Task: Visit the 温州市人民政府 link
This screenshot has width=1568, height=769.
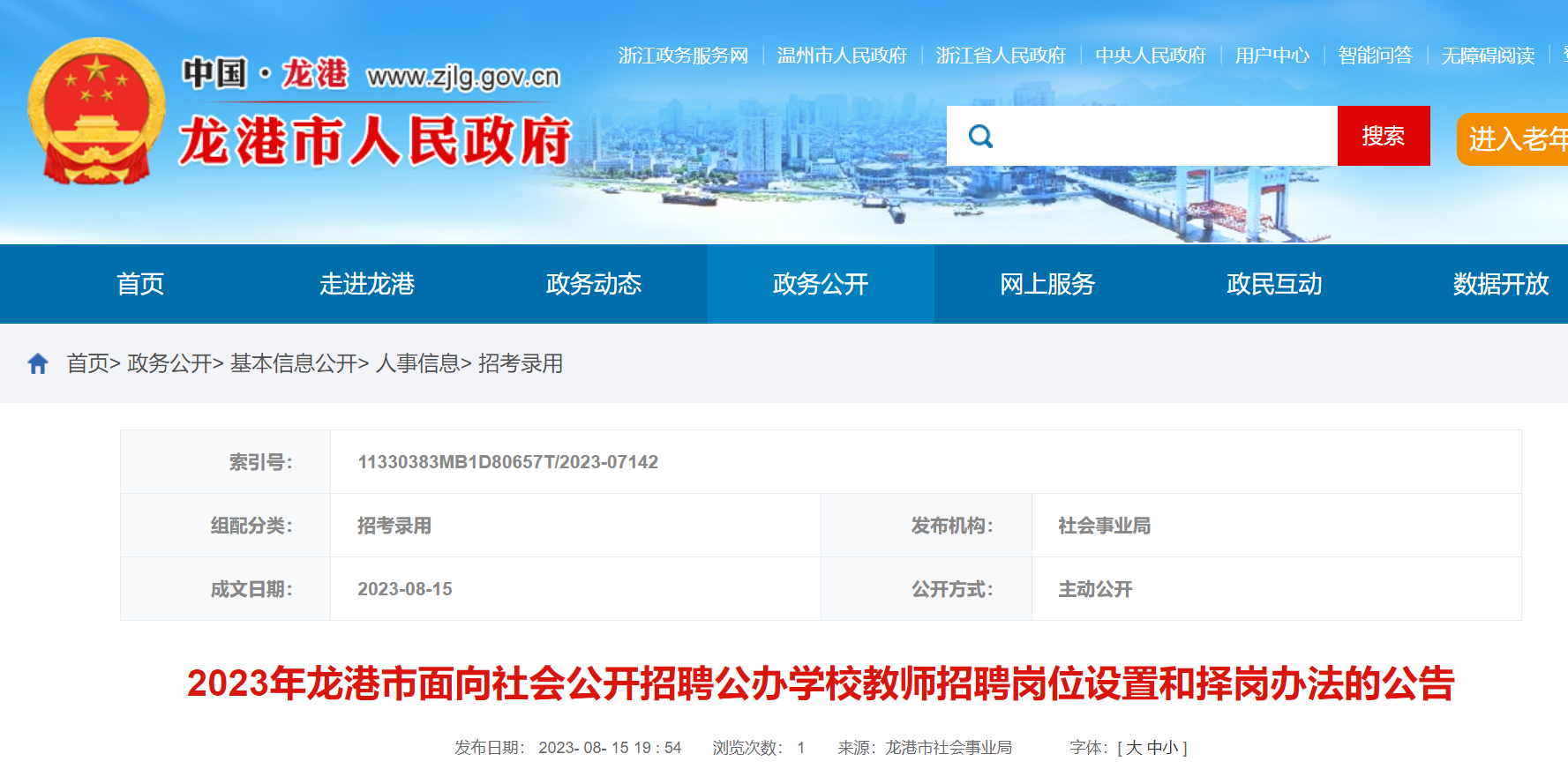Action: coord(842,56)
